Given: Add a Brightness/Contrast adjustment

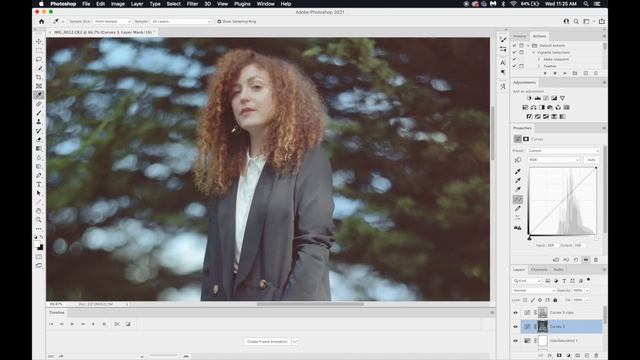Looking at the screenshot, I should pos(529,98).
